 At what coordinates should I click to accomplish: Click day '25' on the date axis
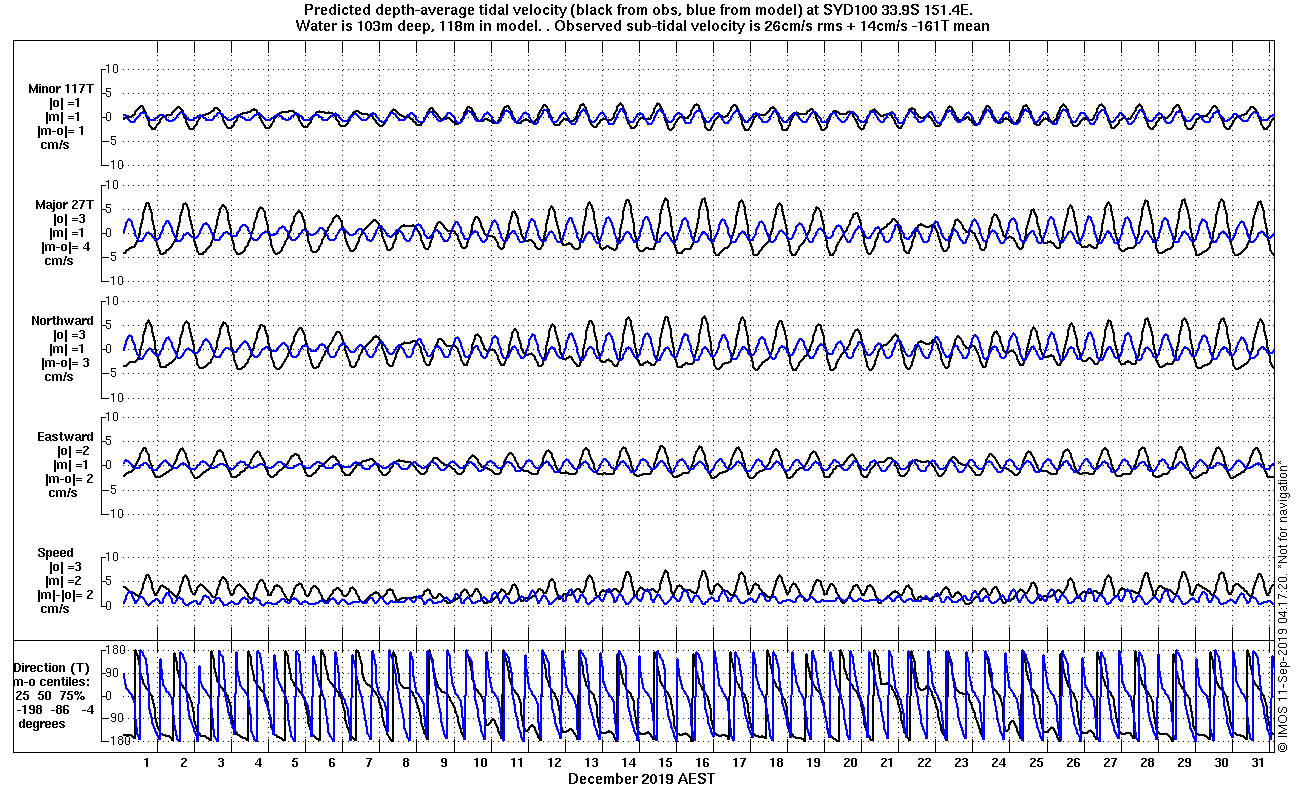pyautogui.click(x=1036, y=763)
